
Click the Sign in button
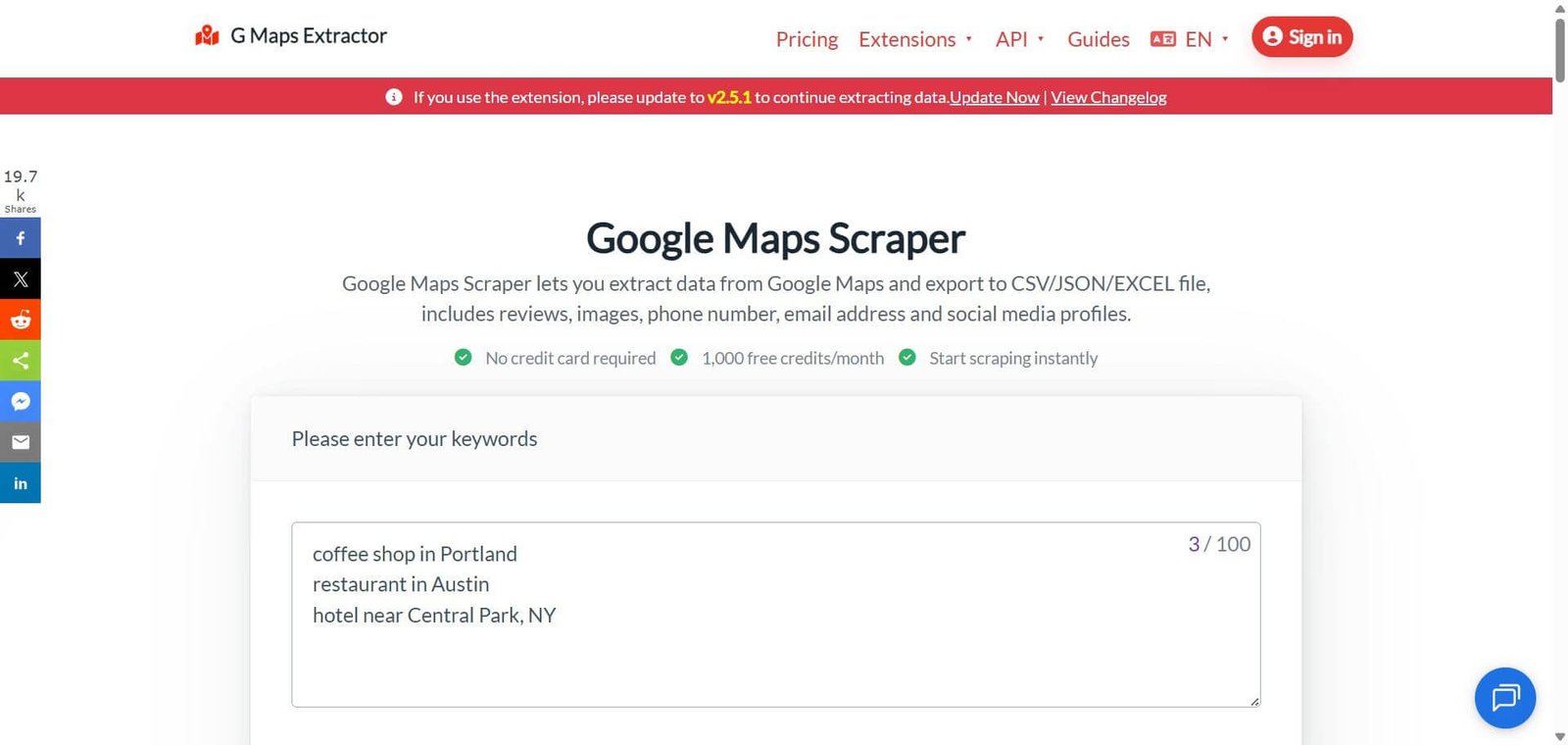[x=1302, y=37]
